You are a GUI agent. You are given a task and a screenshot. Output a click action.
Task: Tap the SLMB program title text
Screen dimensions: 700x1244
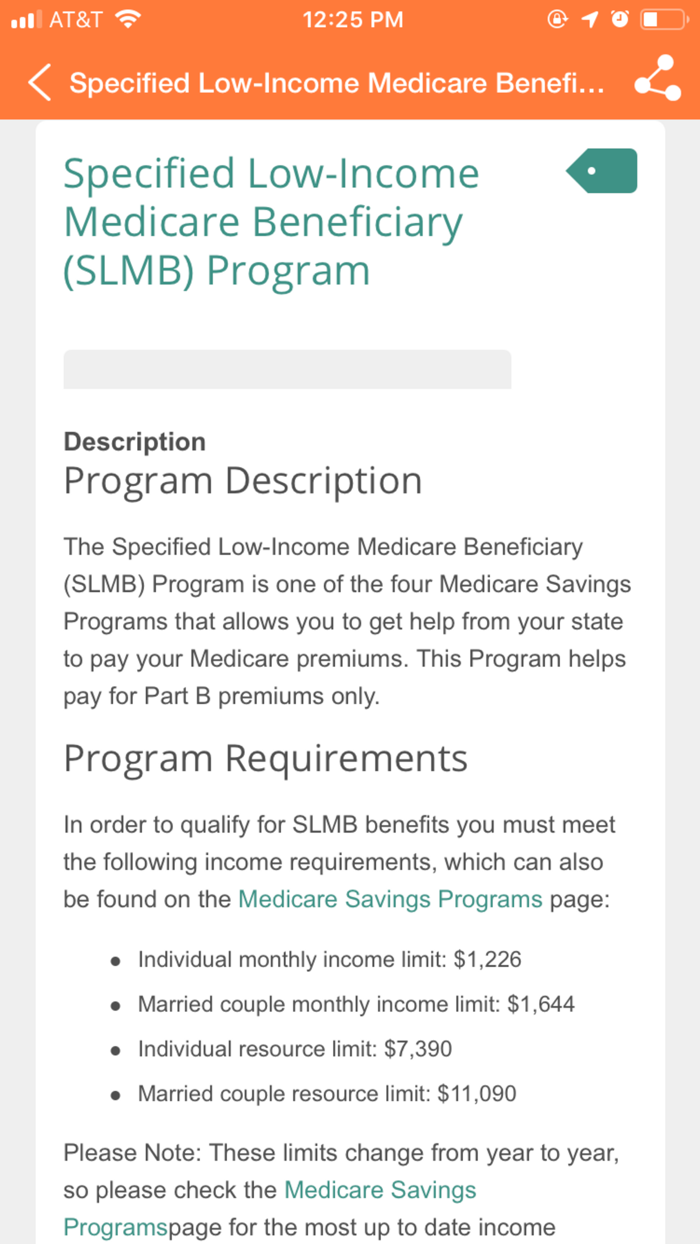(x=271, y=221)
